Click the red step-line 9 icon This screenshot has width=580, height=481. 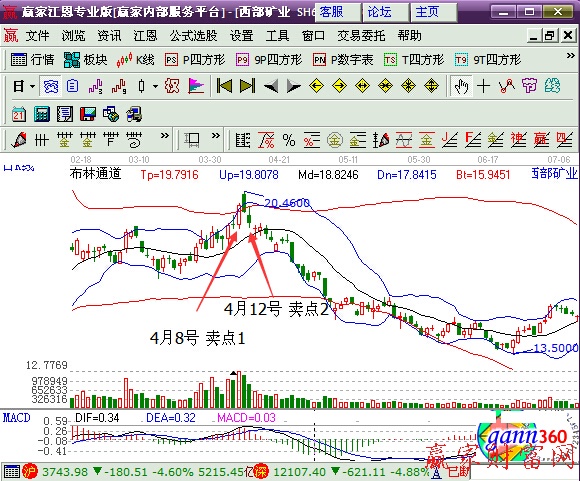pos(119,86)
